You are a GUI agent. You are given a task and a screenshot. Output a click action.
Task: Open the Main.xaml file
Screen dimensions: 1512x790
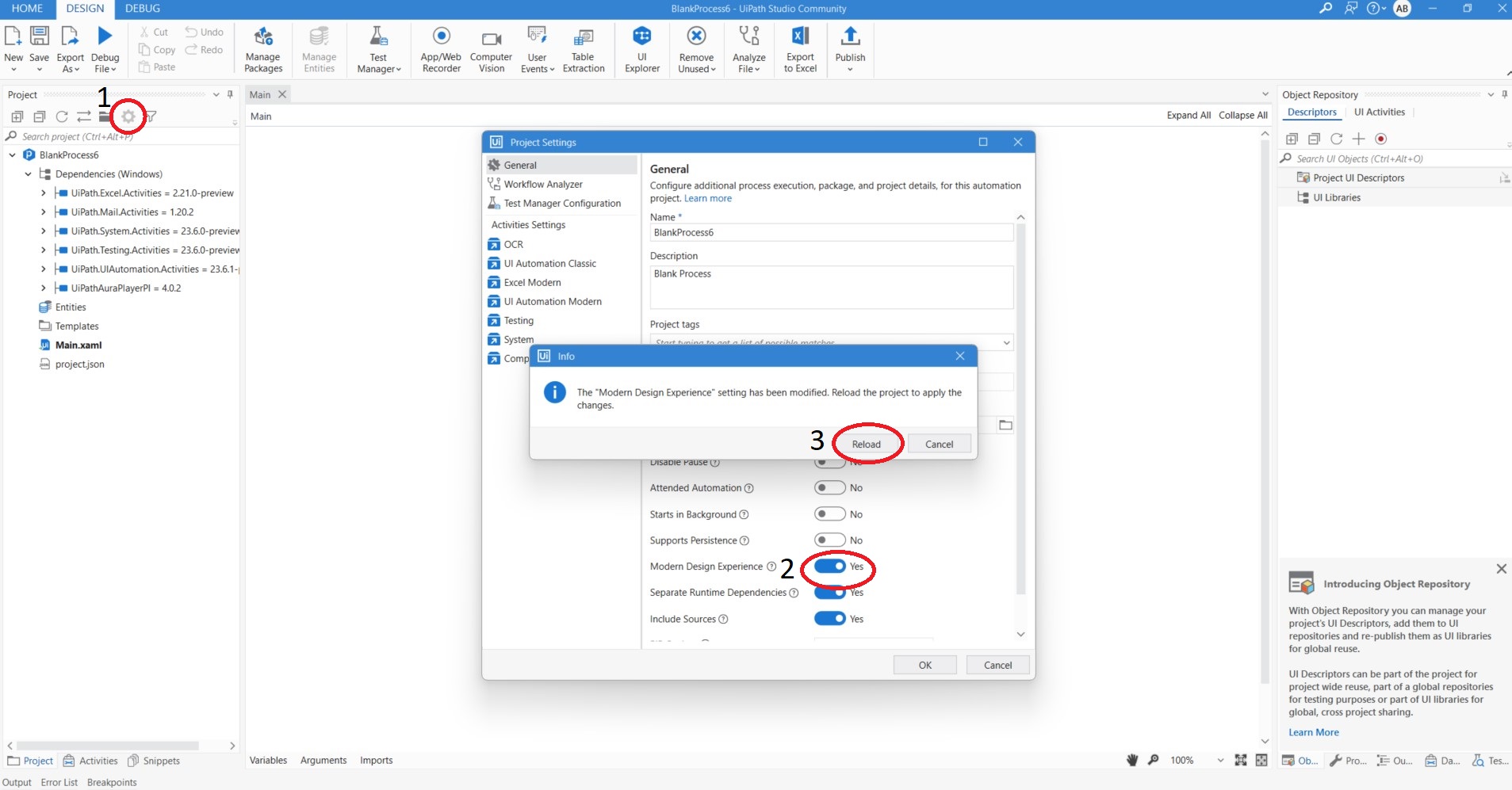(x=78, y=345)
